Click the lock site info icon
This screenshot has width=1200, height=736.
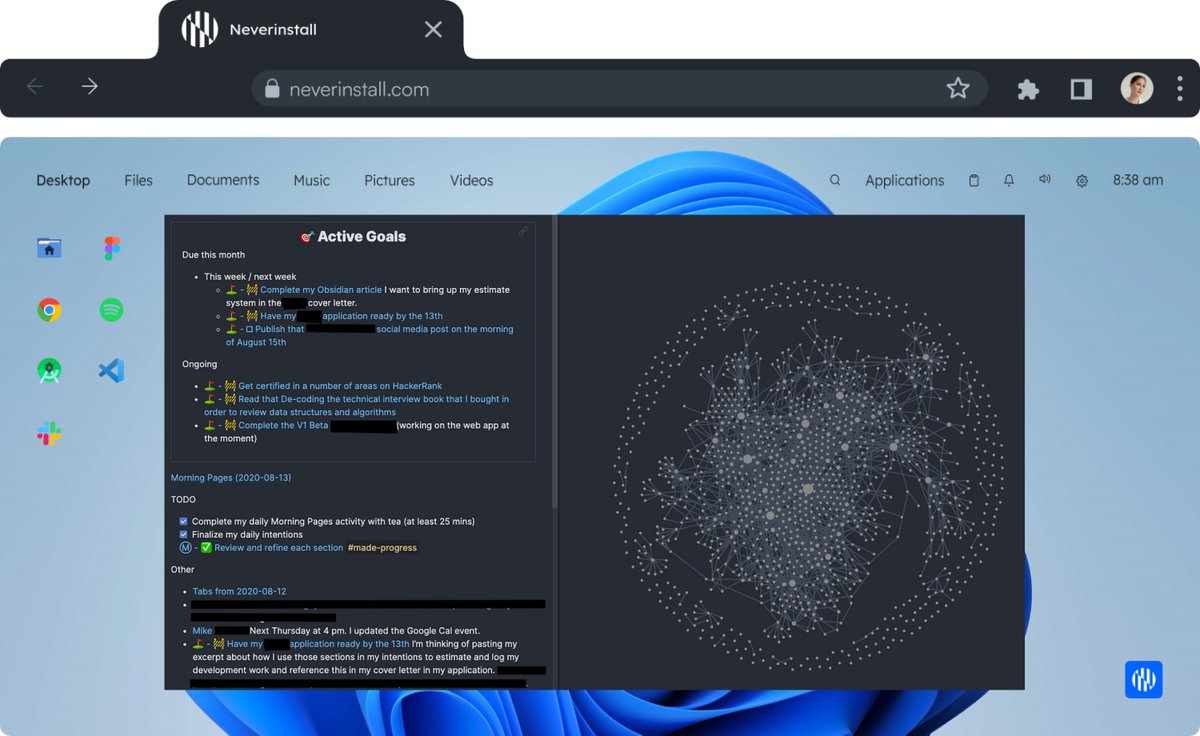pos(271,89)
